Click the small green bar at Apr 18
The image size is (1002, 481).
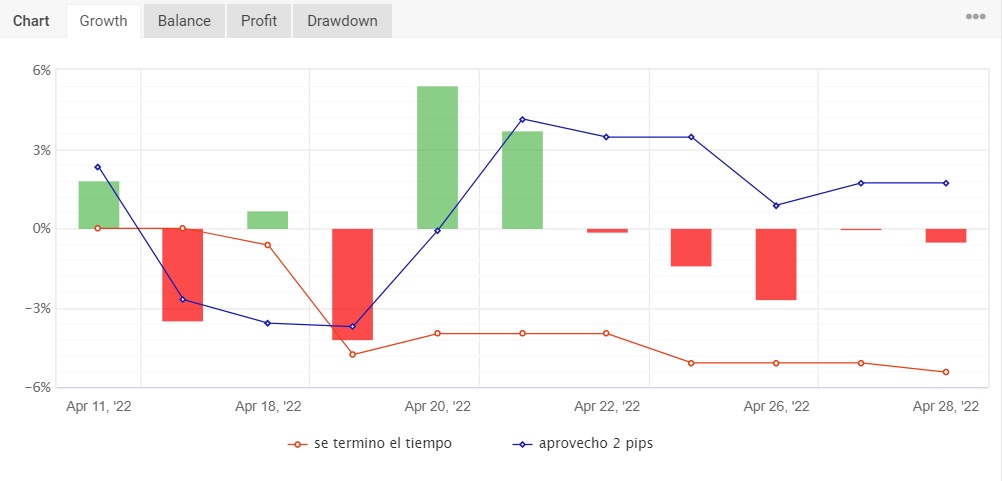[268, 220]
